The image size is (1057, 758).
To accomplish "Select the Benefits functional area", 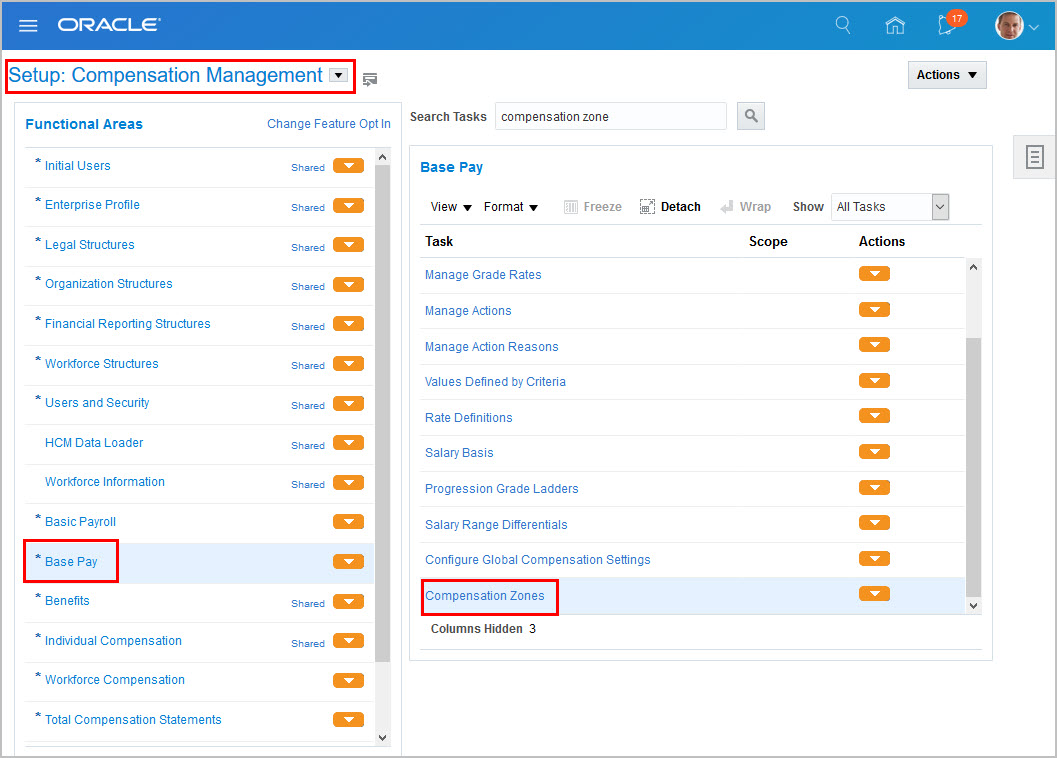I will click(67, 601).
